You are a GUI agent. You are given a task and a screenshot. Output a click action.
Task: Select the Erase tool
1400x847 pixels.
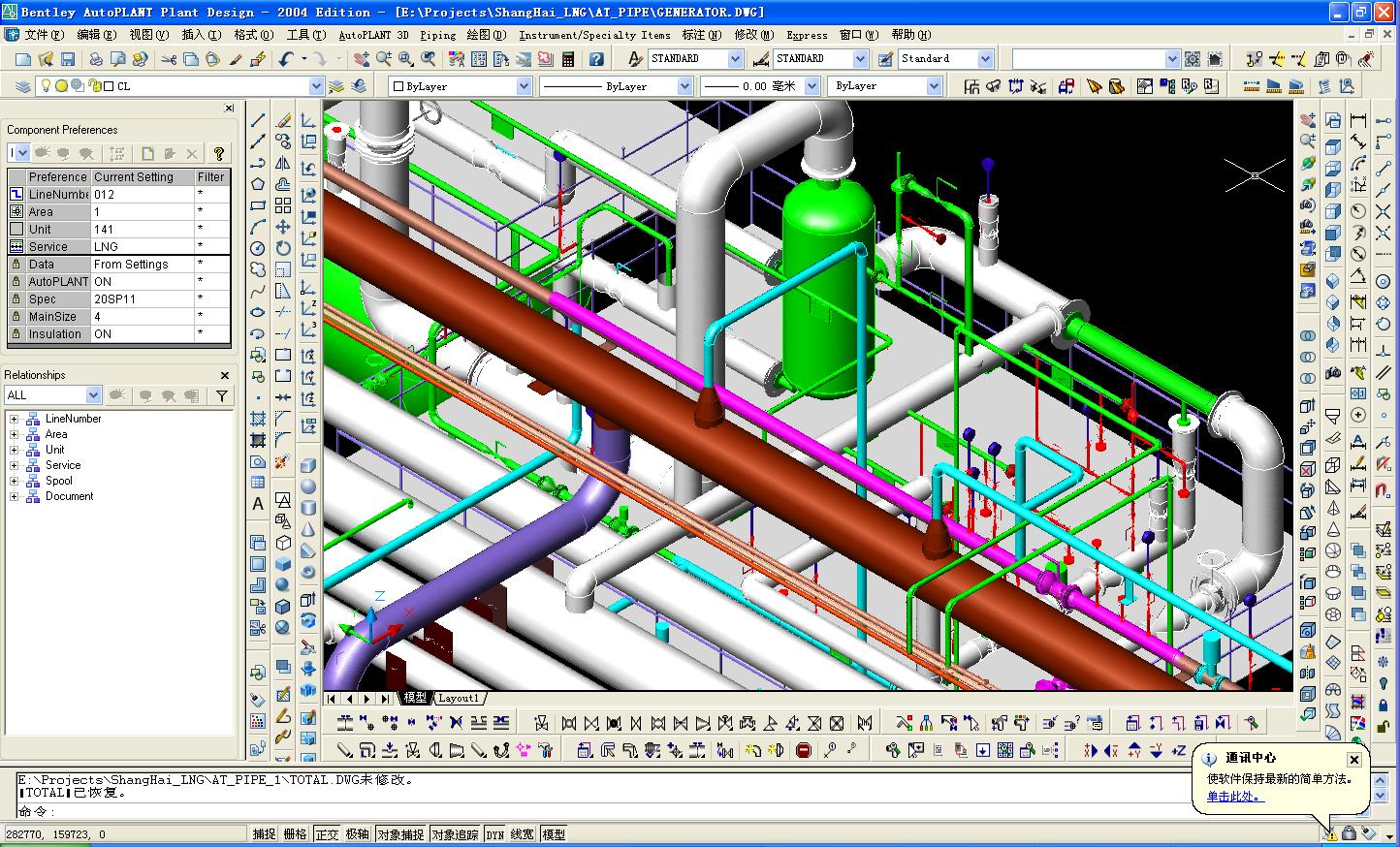pyautogui.click(x=283, y=120)
